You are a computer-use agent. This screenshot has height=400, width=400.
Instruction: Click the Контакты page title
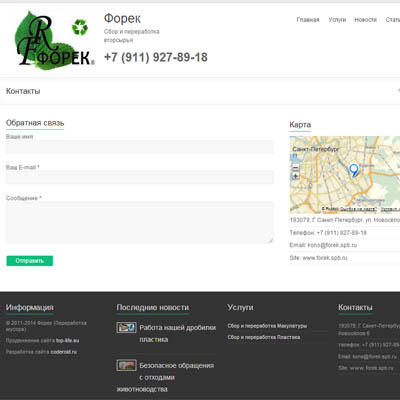pos(23,91)
